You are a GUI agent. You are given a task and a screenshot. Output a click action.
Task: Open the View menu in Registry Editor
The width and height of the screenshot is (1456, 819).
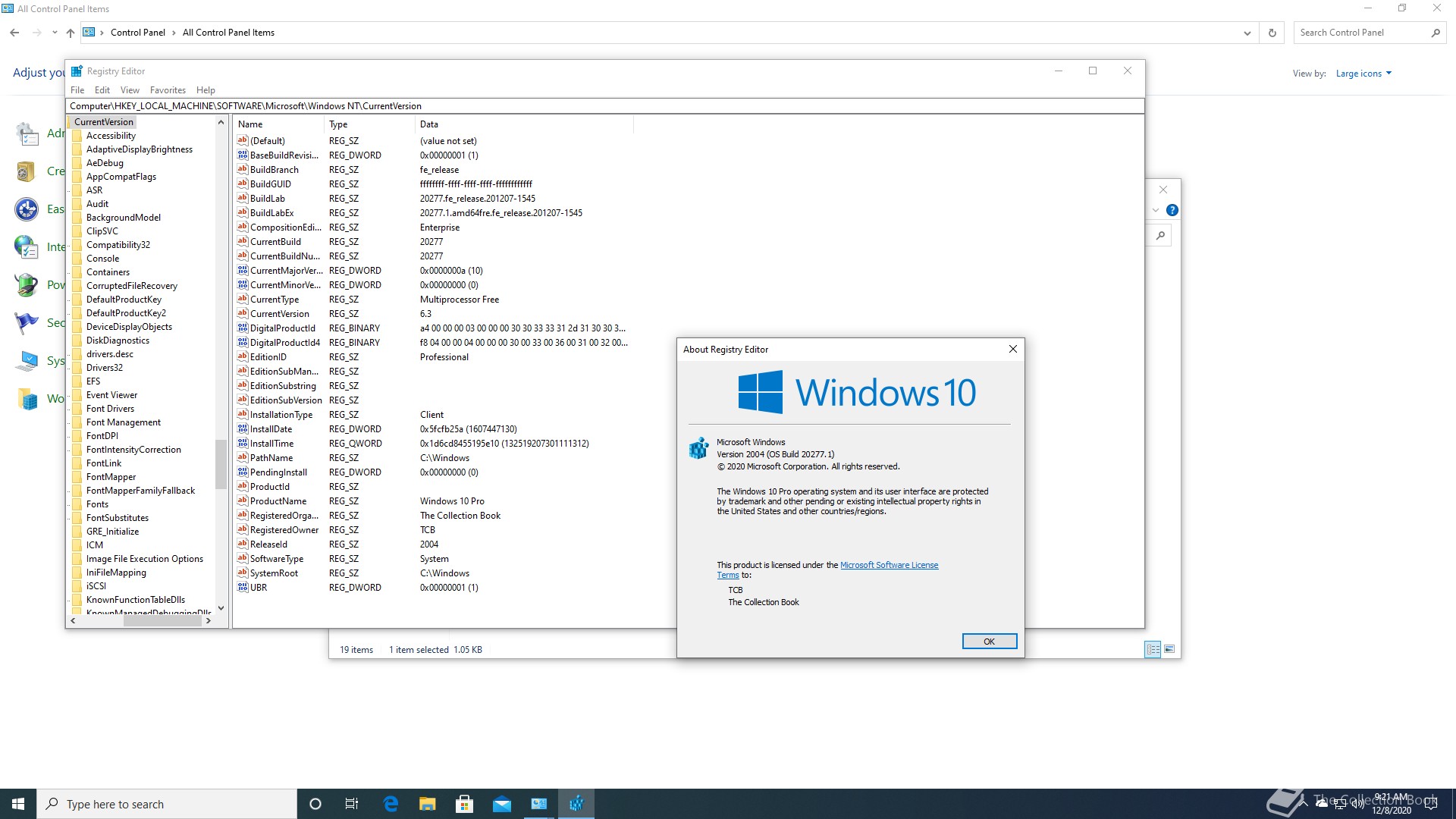click(130, 89)
